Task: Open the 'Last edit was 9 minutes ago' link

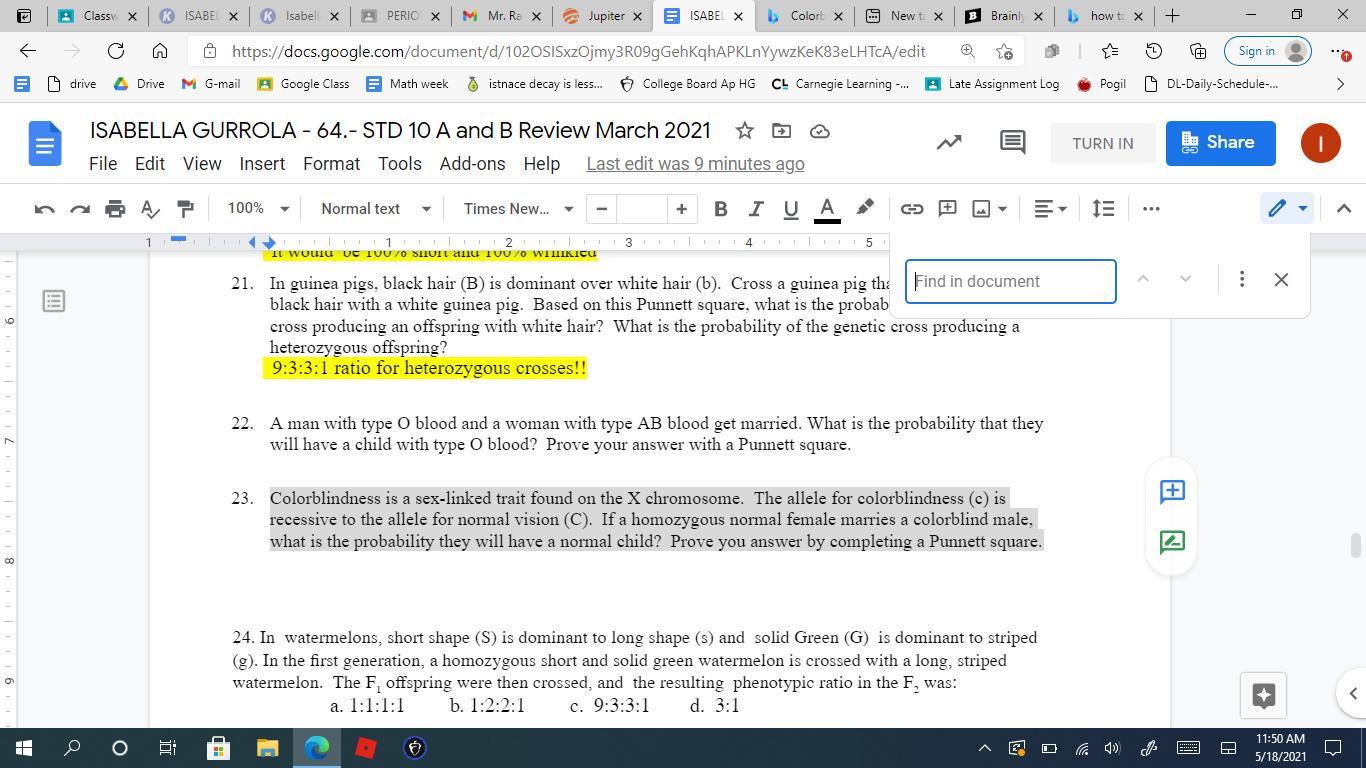Action: click(695, 164)
